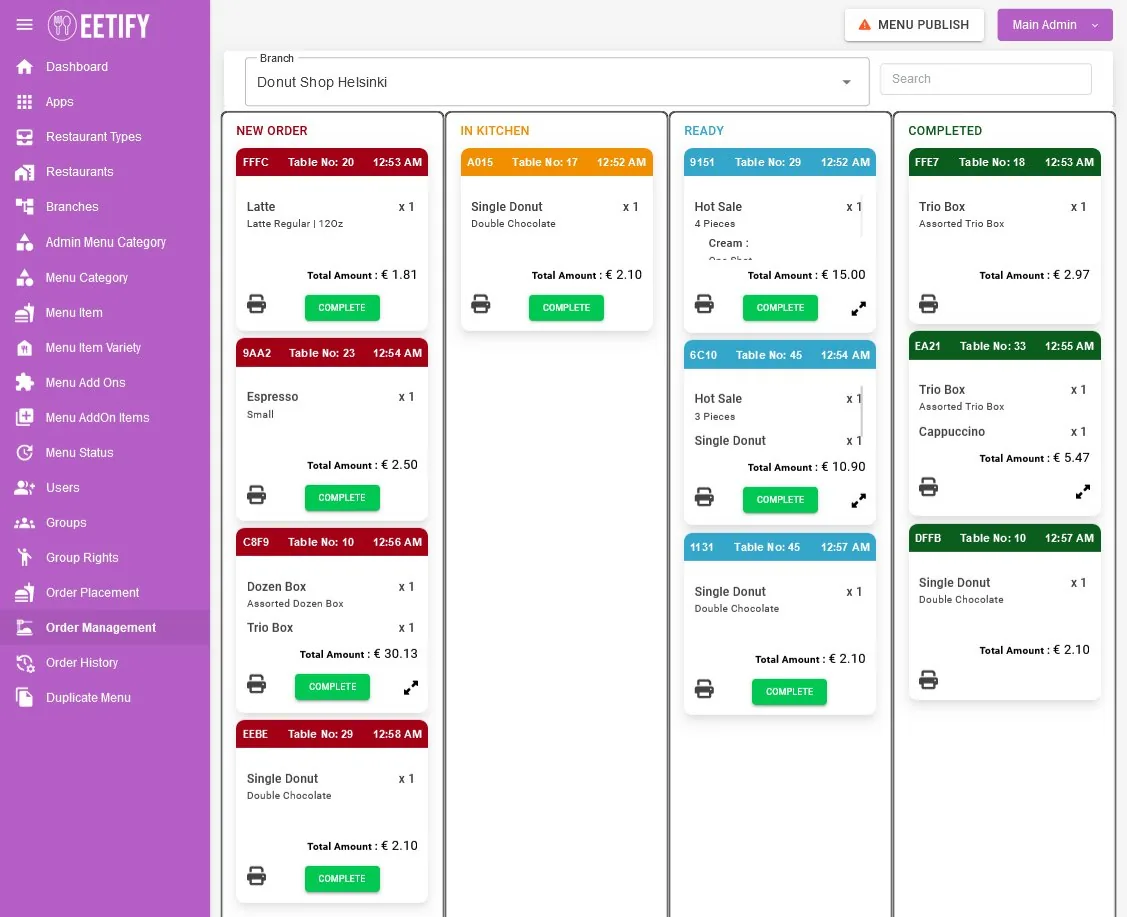Print order 1131 receipt
The width and height of the screenshot is (1127, 917).
(x=704, y=689)
